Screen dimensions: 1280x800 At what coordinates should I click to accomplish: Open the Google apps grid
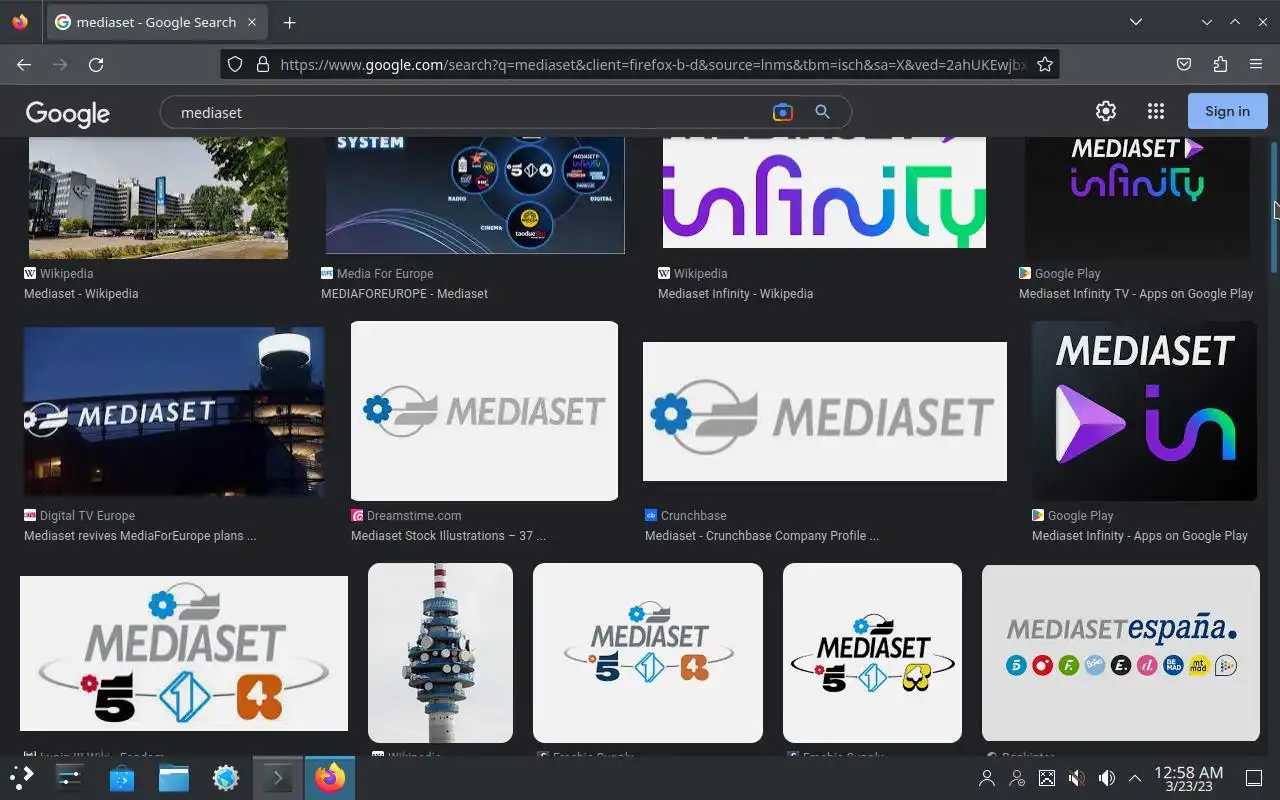(1155, 111)
